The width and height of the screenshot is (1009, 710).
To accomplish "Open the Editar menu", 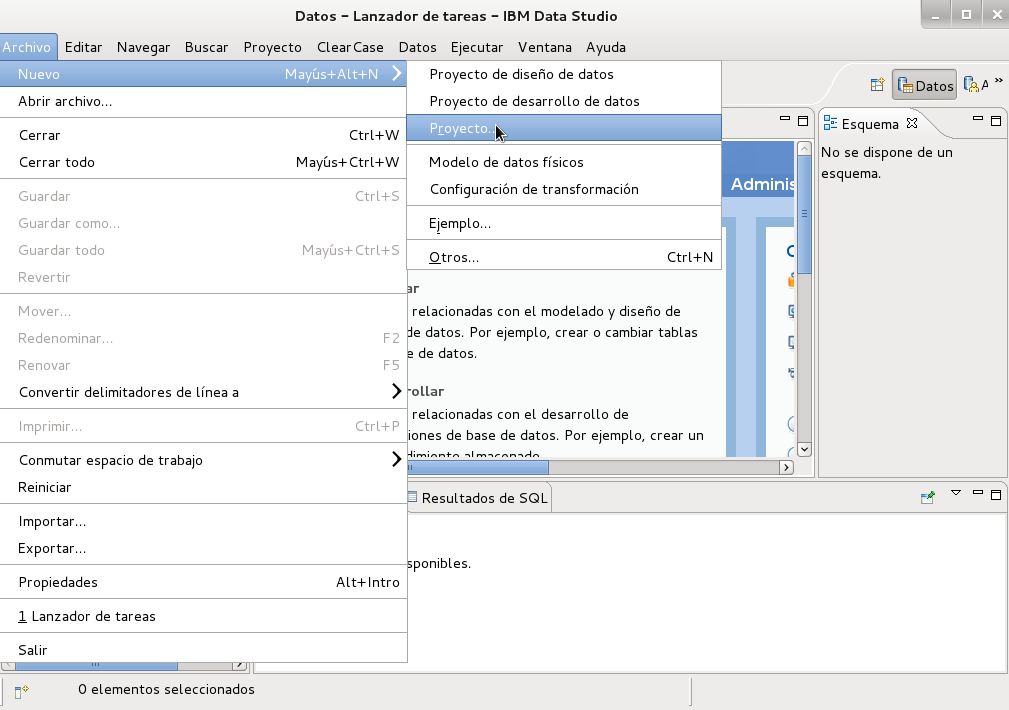I will point(83,47).
